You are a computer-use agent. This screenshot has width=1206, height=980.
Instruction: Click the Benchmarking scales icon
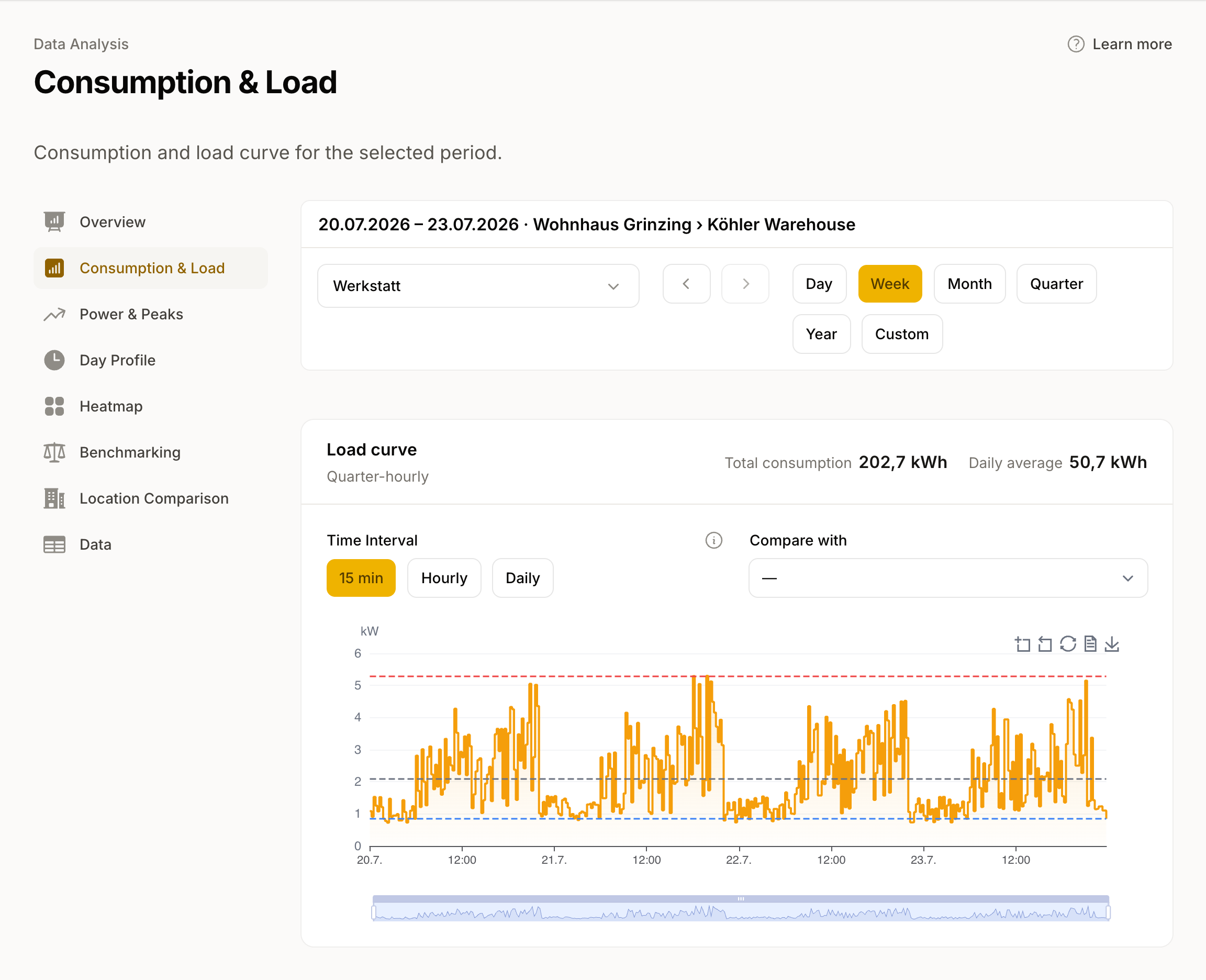54,452
